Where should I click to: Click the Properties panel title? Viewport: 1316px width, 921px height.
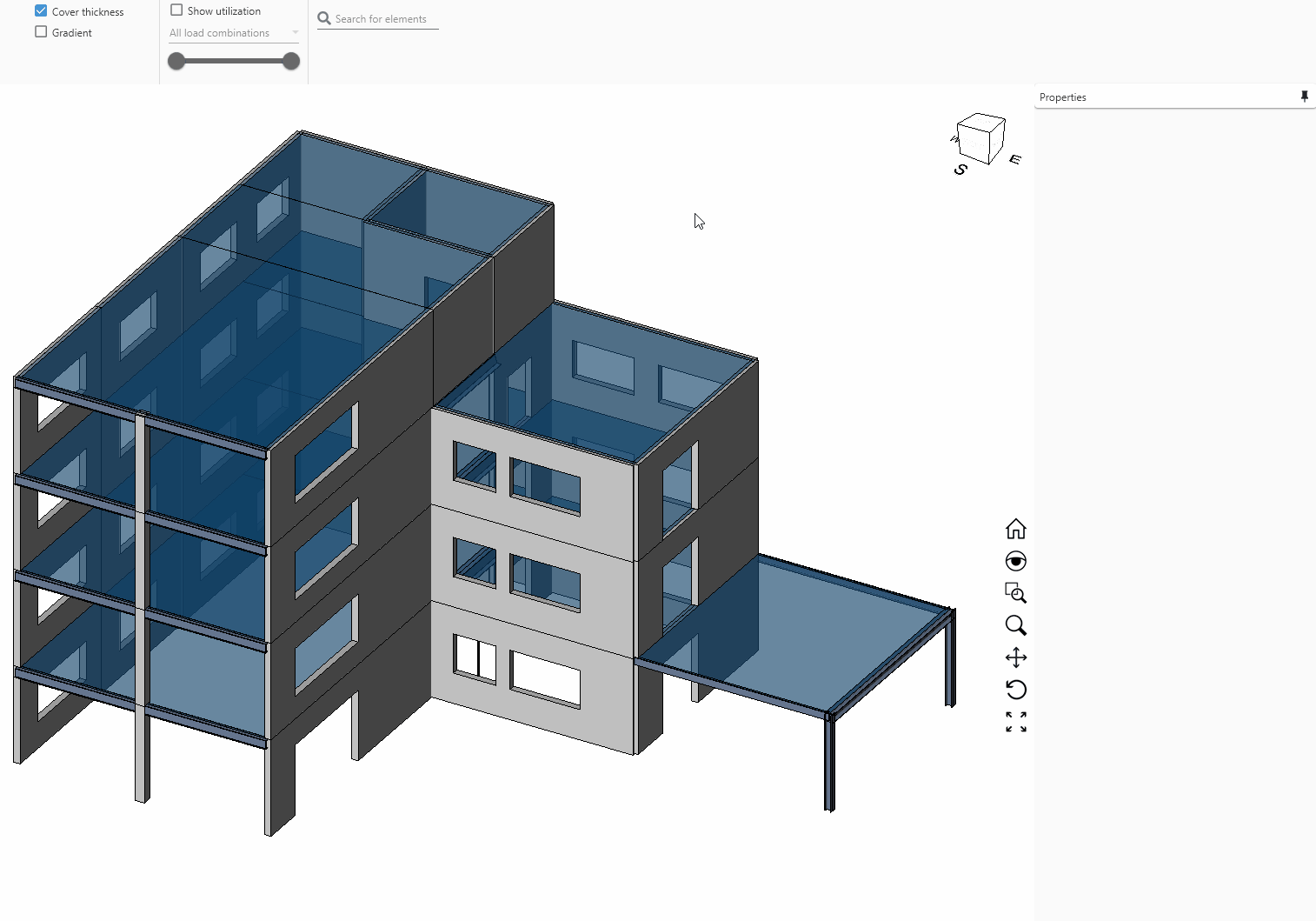tap(1063, 97)
